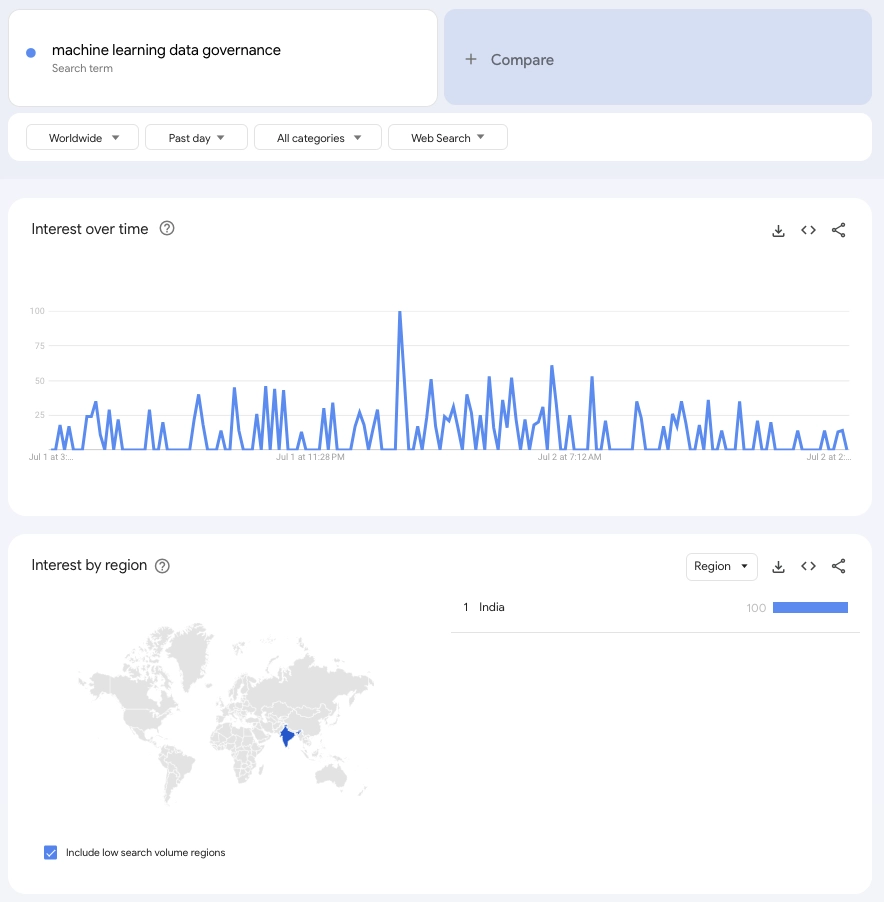The width and height of the screenshot is (884, 902).
Task: Open the Region granularity dropdown
Action: [721, 567]
